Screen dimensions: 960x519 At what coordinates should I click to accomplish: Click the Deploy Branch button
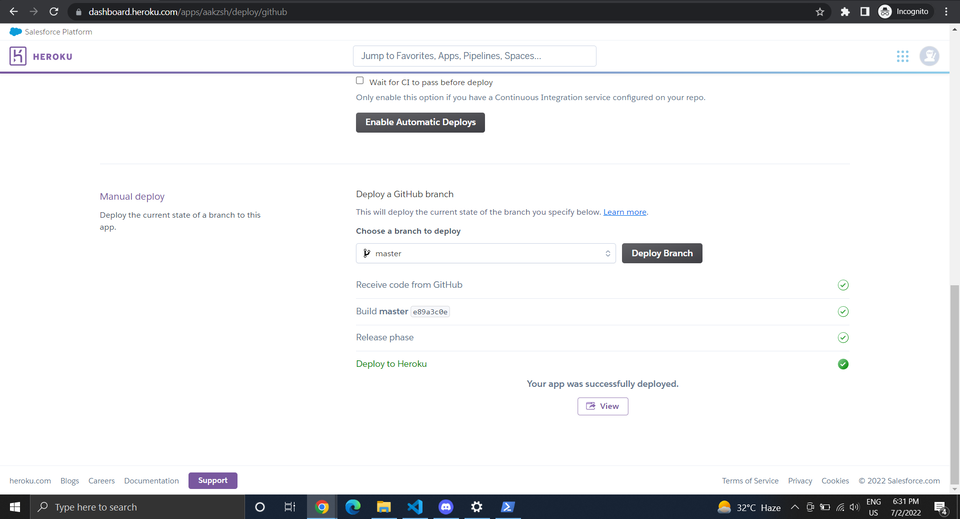click(662, 253)
